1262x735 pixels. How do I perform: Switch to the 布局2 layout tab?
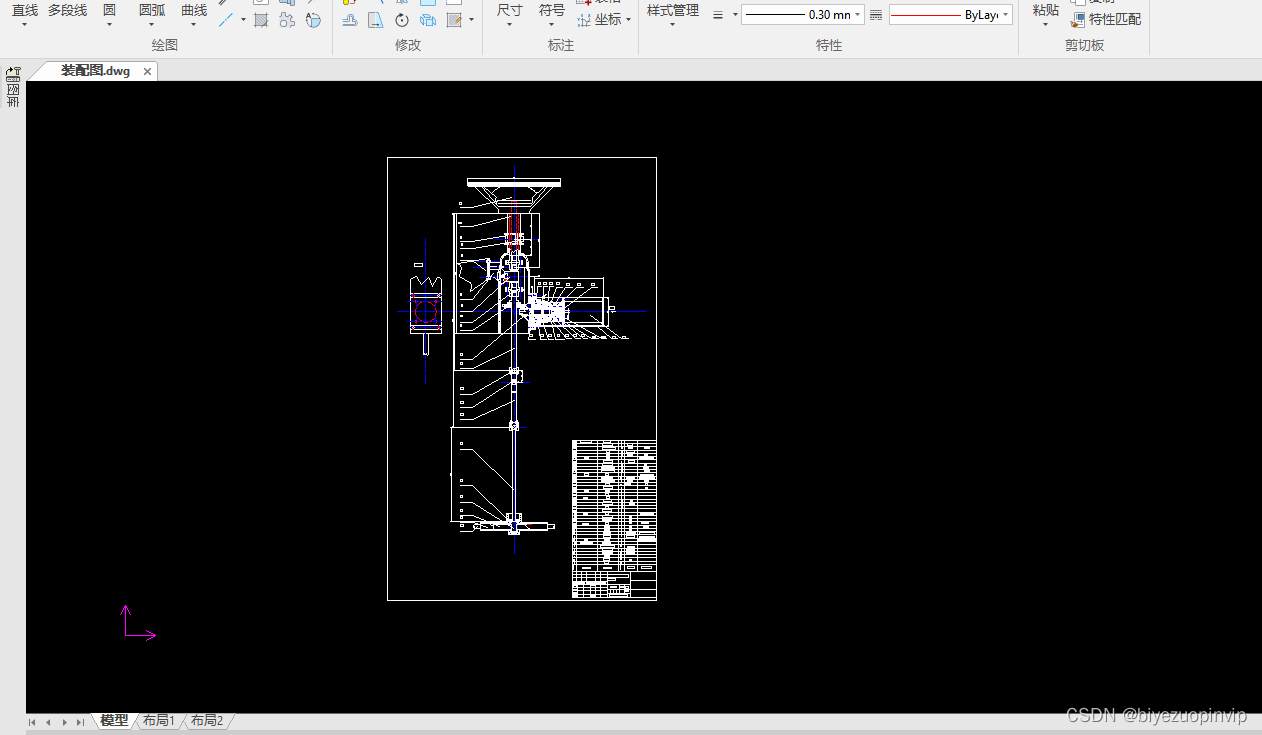tap(207, 720)
